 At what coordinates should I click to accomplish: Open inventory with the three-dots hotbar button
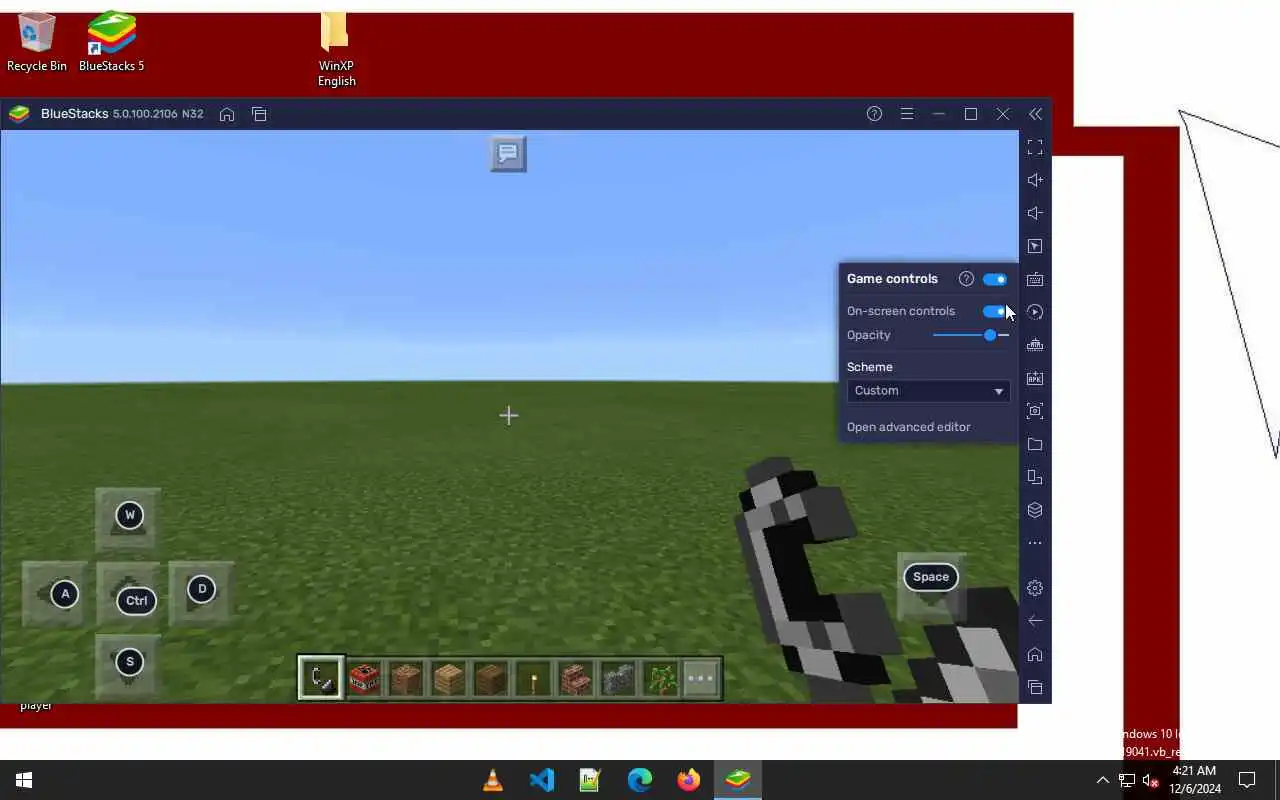[x=701, y=679]
